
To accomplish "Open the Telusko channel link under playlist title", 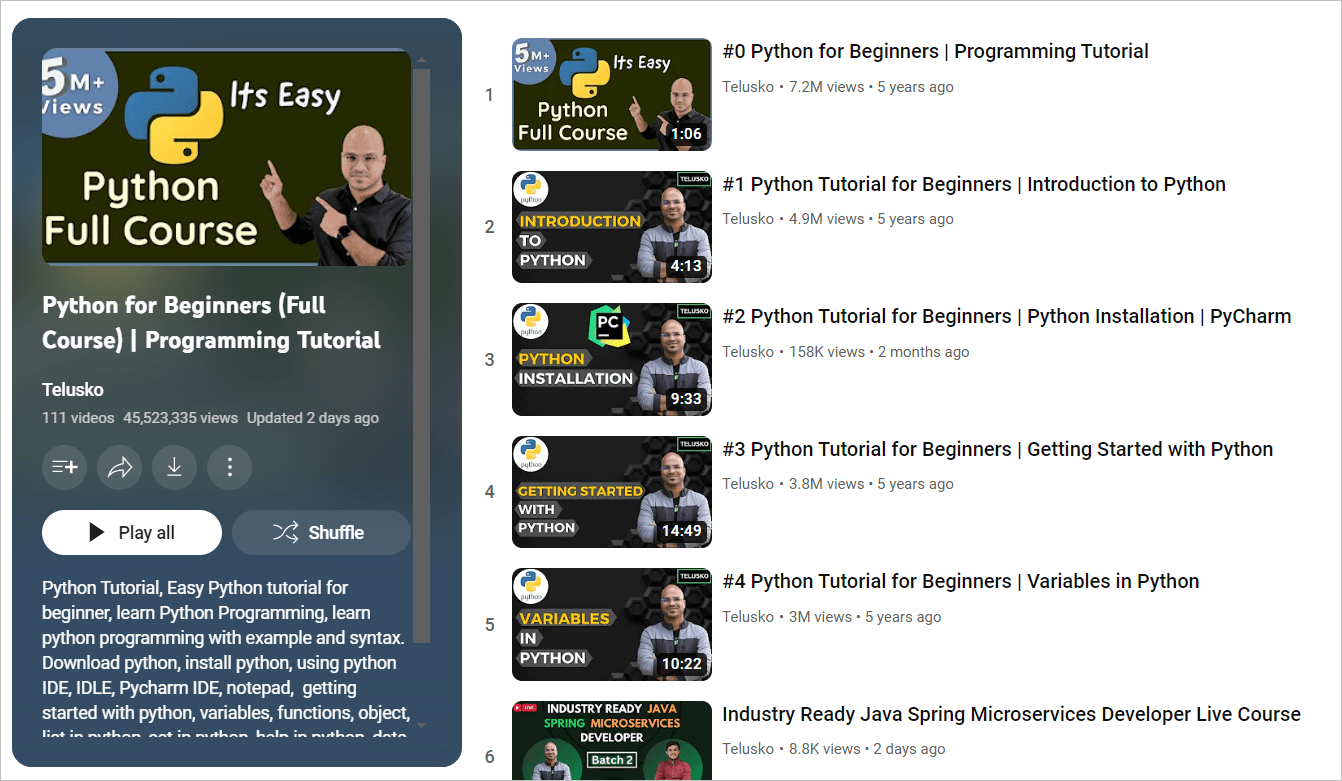I will pyautogui.click(x=73, y=389).
